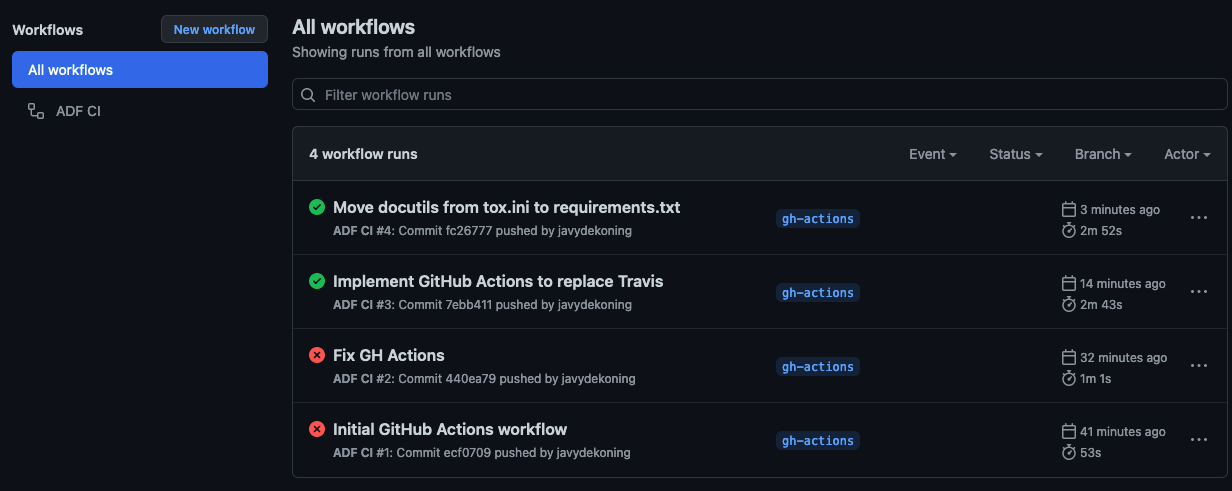This screenshot has height=491, width=1232.
Task: Click the red failure icon for Fix GH Actions
Action: click(317, 355)
